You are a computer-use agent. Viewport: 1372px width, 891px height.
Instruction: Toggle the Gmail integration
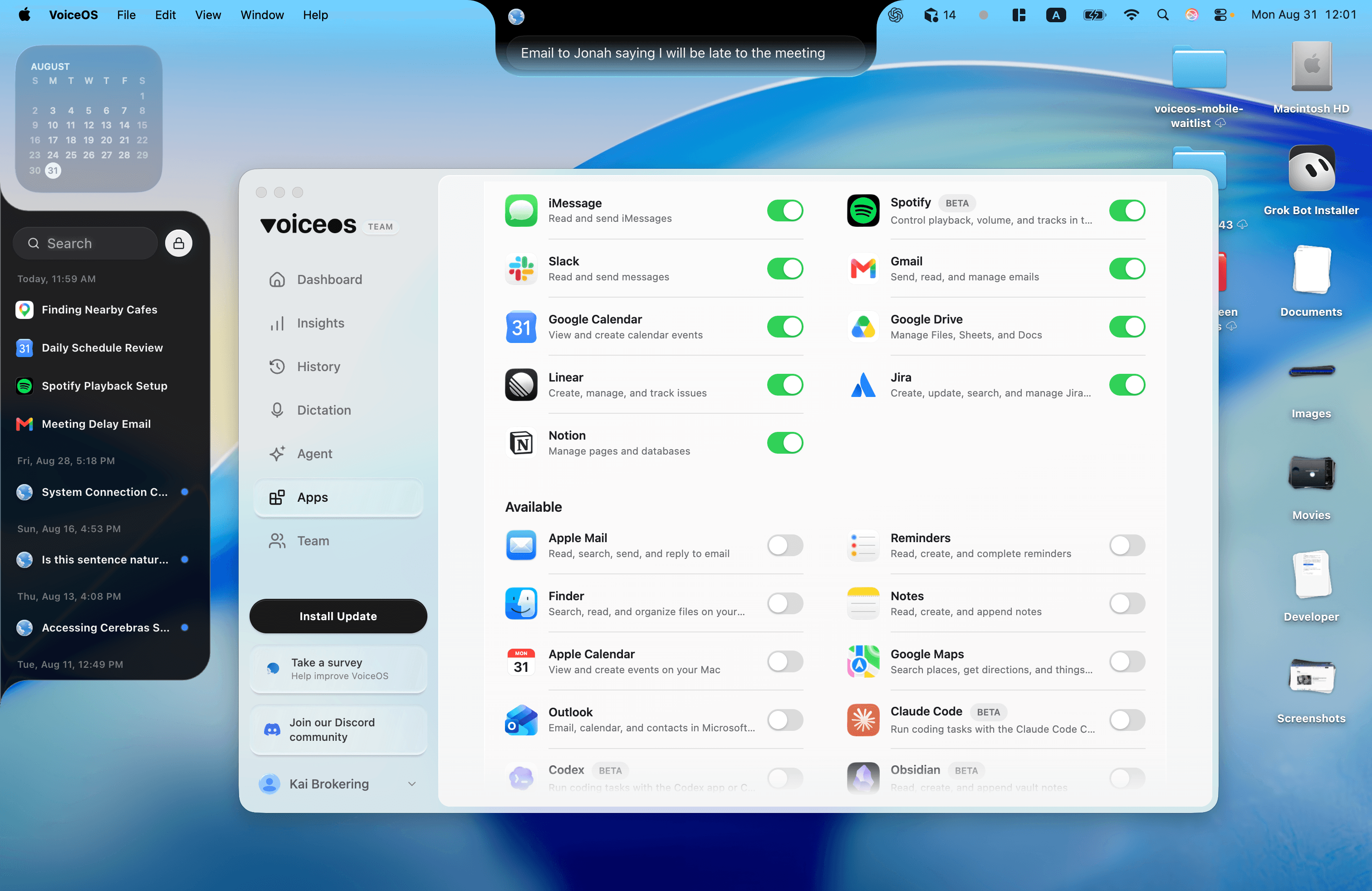tap(1127, 269)
